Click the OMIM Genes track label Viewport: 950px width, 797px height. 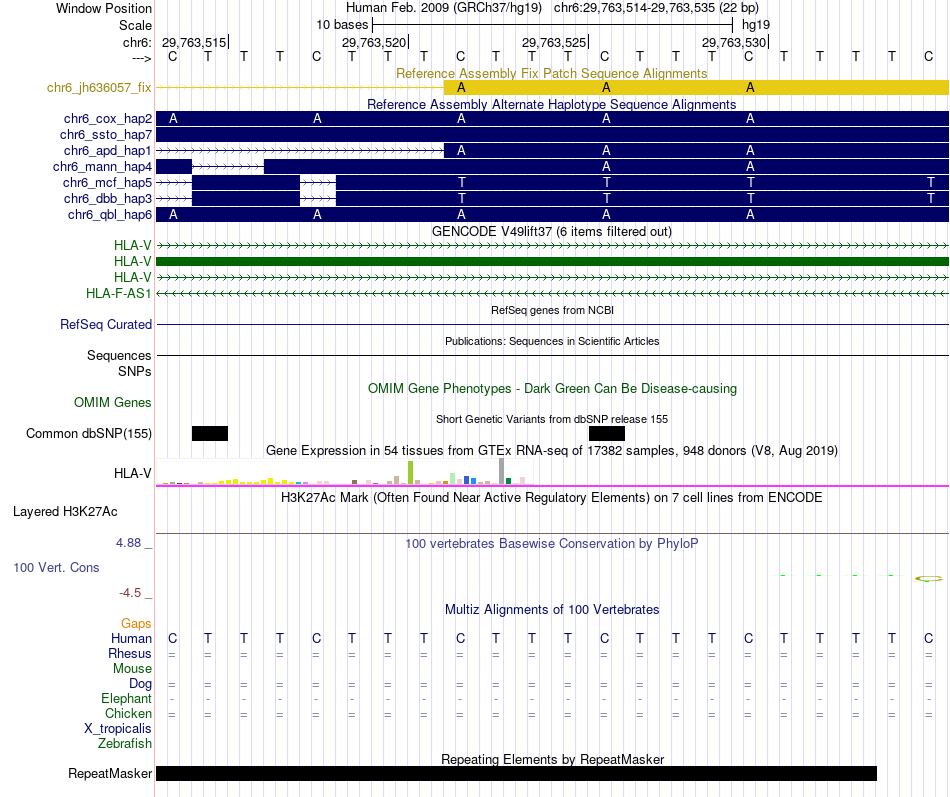(x=113, y=402)
